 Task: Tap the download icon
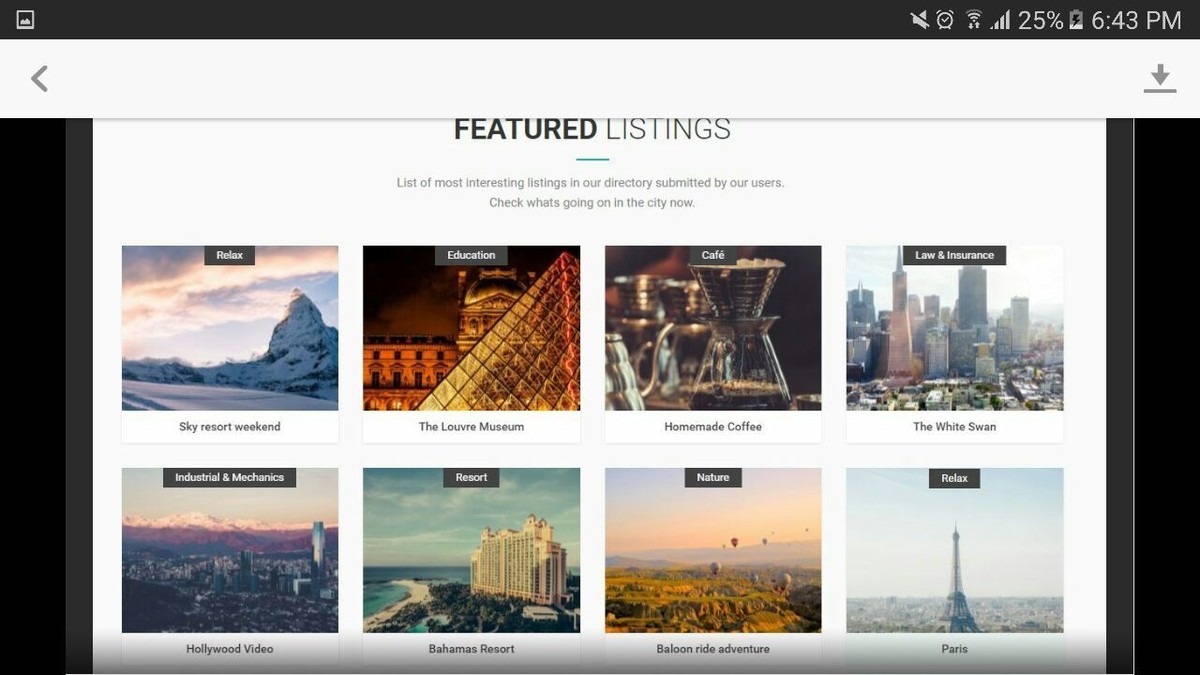tap(1160, 79)
